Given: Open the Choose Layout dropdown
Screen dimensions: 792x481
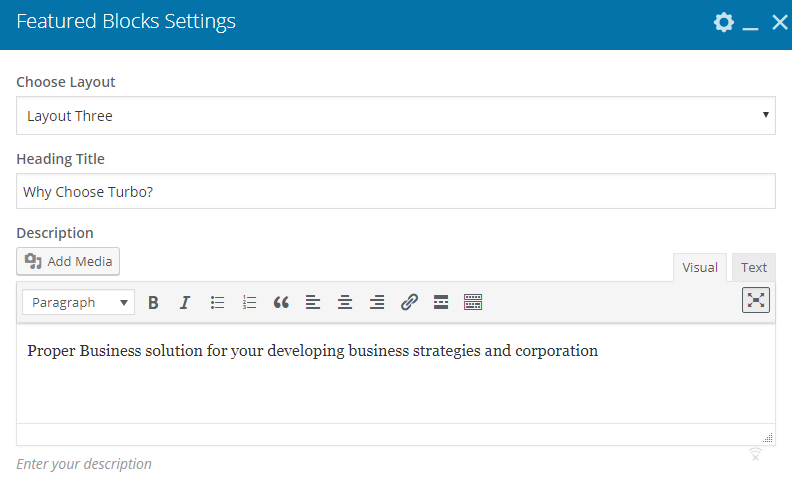Looking at the screenshot, I should click(395, 116).
